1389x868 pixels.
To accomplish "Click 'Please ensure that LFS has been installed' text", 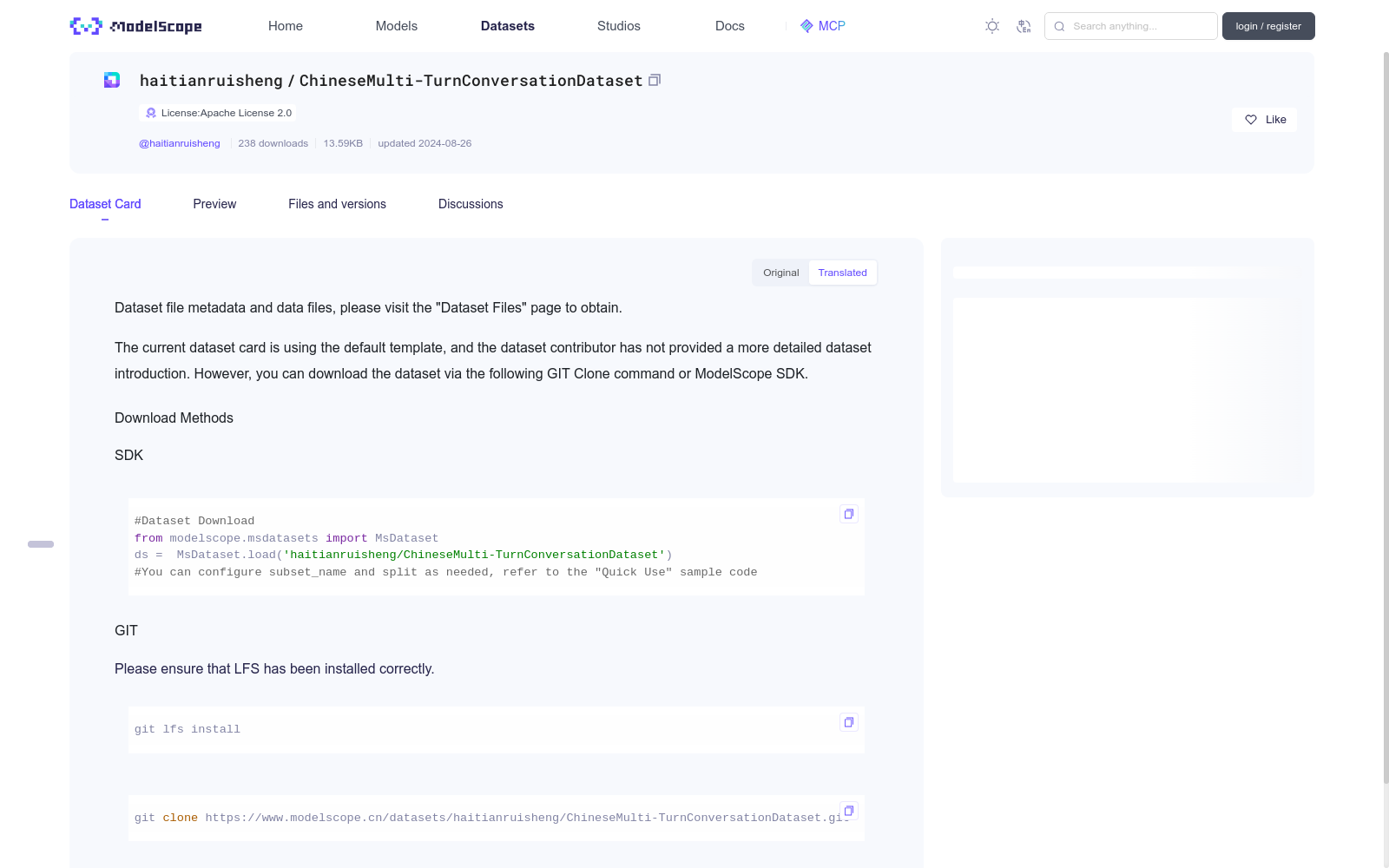I will [x=274, y=668].
